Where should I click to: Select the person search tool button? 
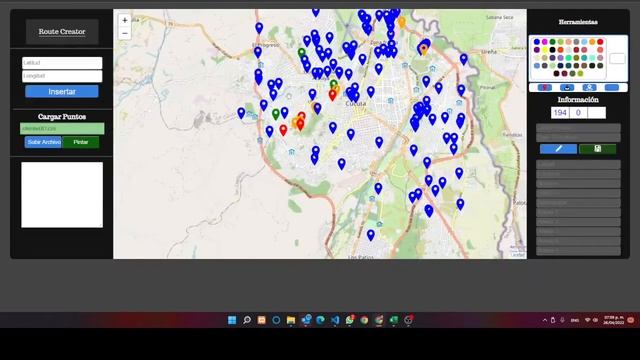589,87
